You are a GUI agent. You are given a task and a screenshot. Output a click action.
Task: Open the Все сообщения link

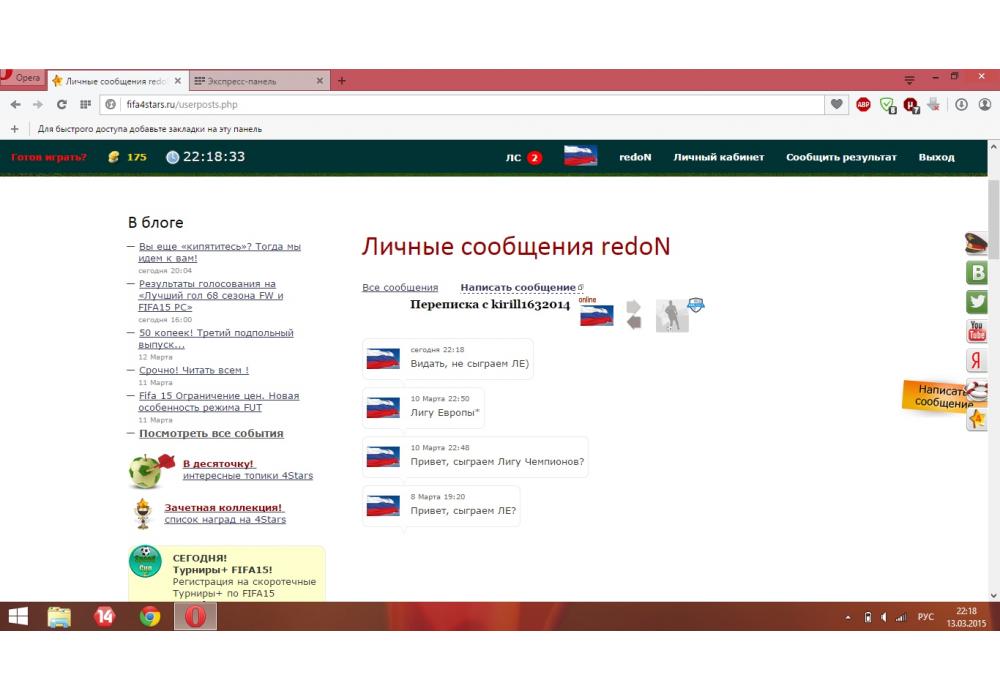(400, 288)
